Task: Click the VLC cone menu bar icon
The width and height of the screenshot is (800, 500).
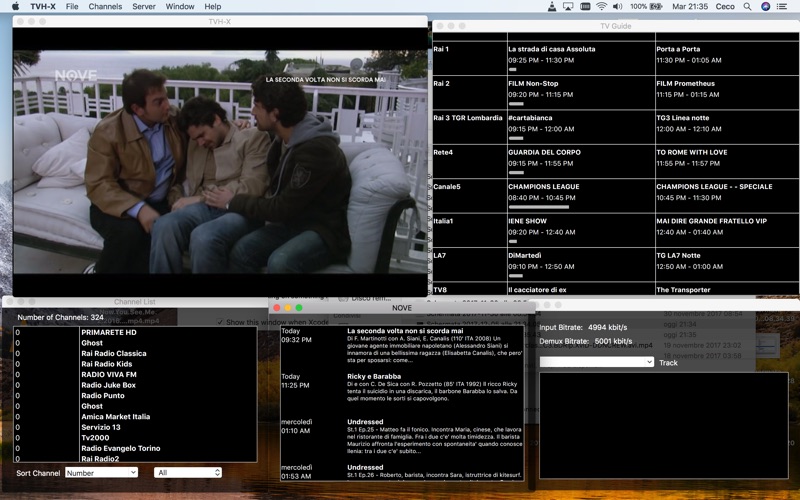Action: tap(552, 6)
